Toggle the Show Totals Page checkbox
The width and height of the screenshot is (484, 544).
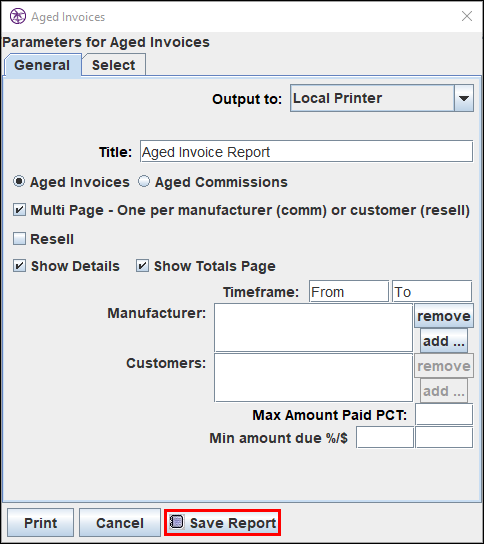[142, 266]
